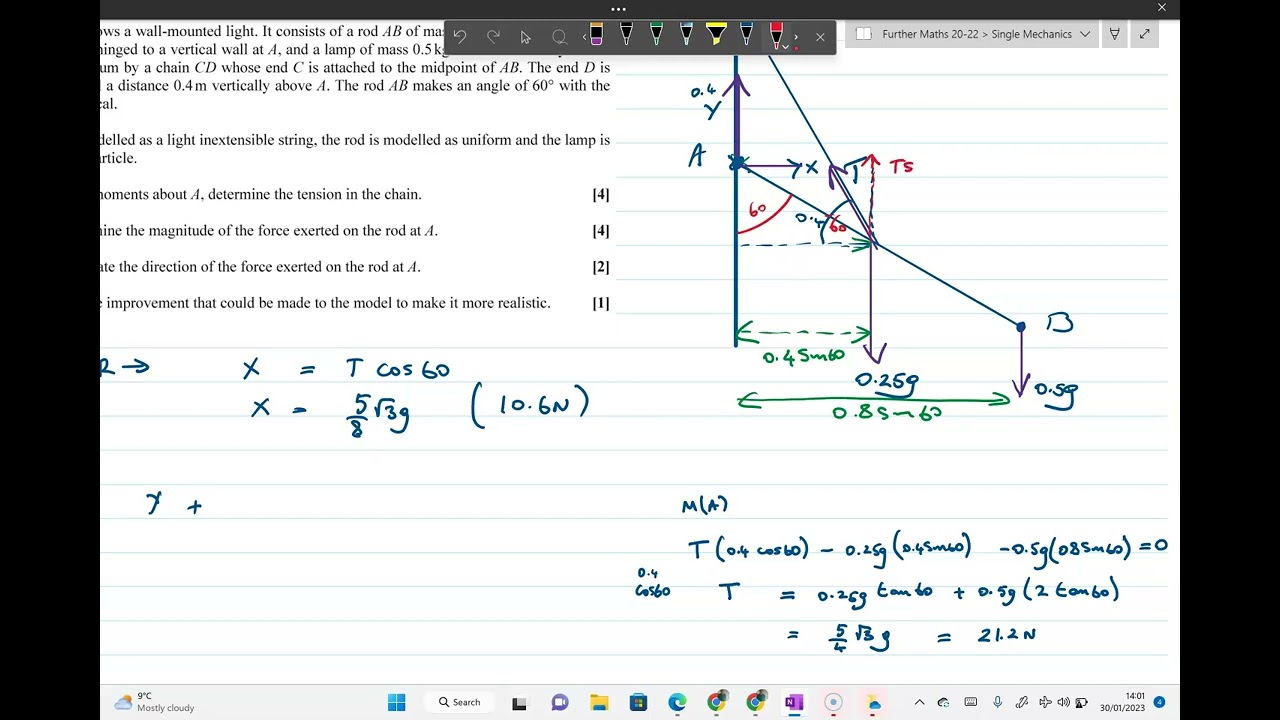Open the Windows Start menu
Image resolution: width=1280 pixels, height=720 pixels.
click(x=397, y=702)
